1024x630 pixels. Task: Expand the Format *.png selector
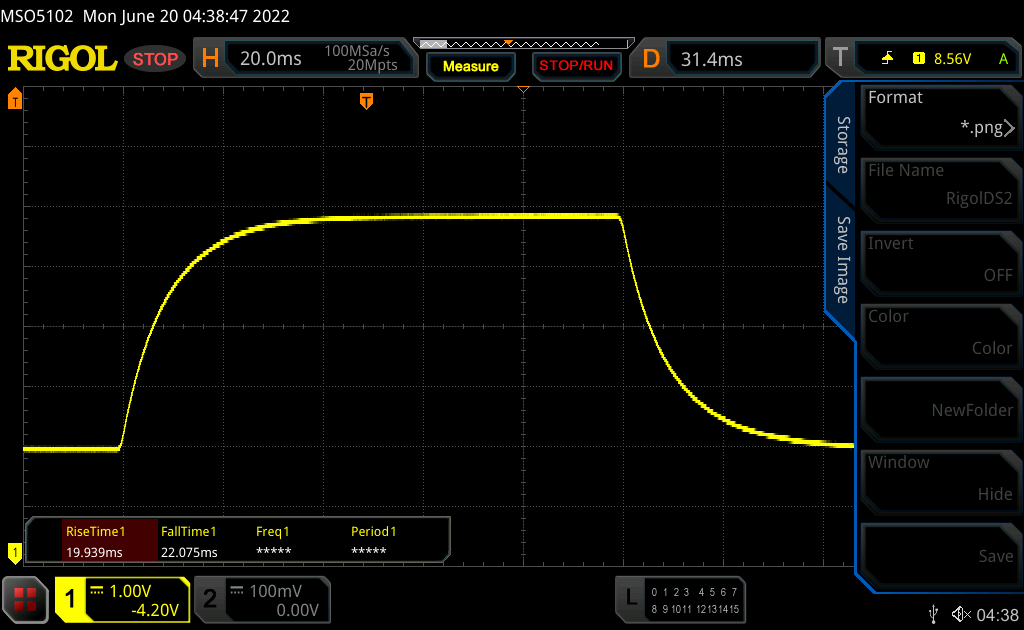click(940, 113)
